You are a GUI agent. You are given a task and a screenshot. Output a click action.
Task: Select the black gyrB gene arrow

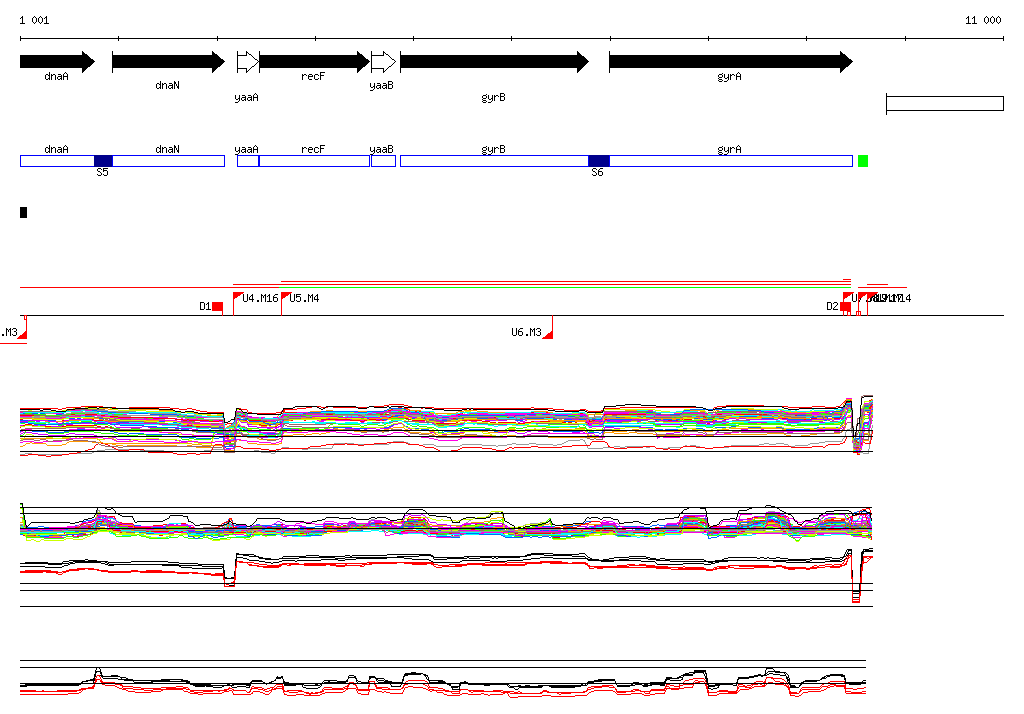(494, 62)
